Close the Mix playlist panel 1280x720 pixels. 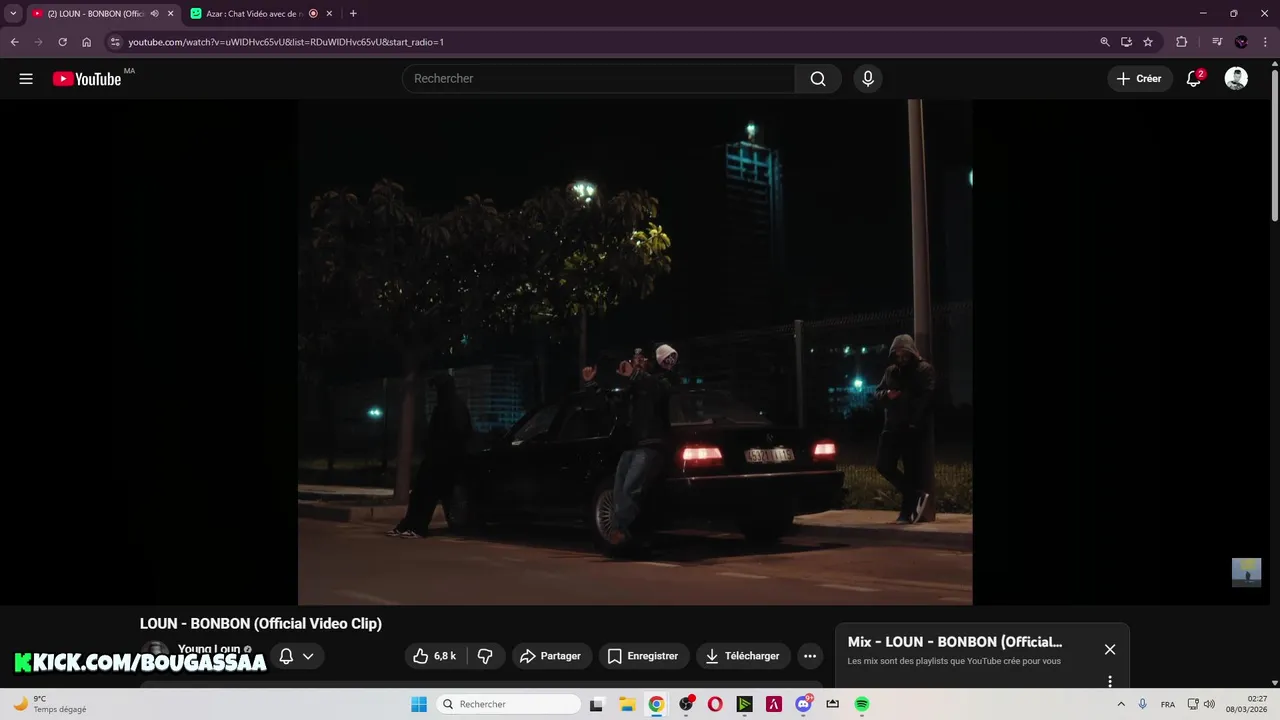point(1110,649)
